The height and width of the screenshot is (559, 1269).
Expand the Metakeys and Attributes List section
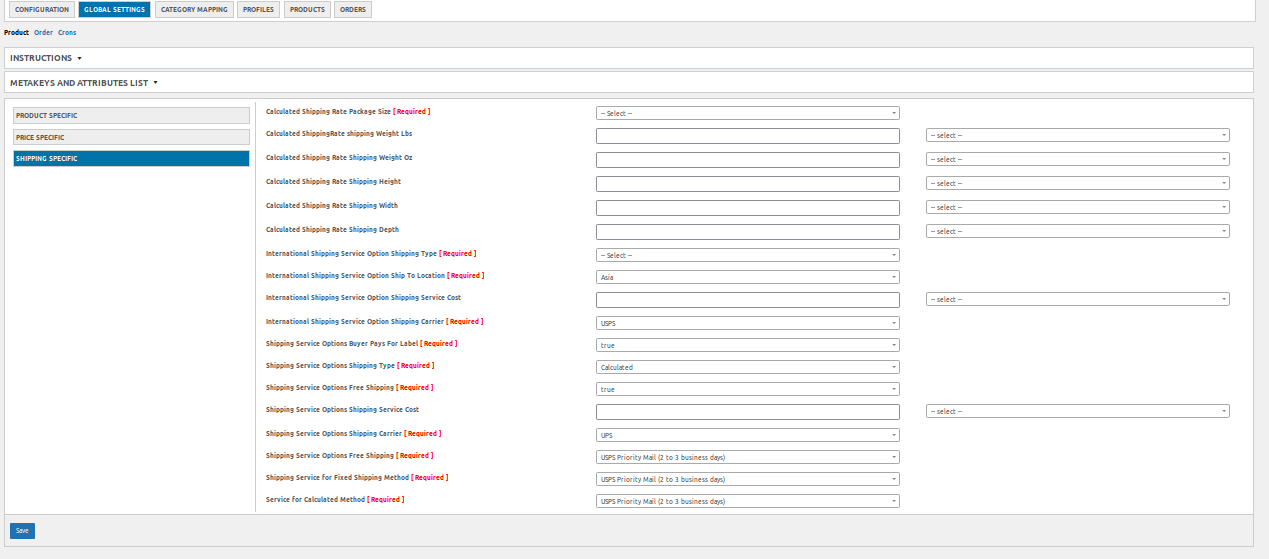(x=84, y=83)
